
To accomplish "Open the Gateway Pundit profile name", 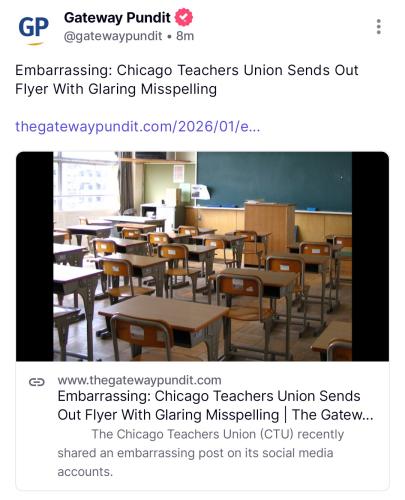I will click(x=117, y=18).
